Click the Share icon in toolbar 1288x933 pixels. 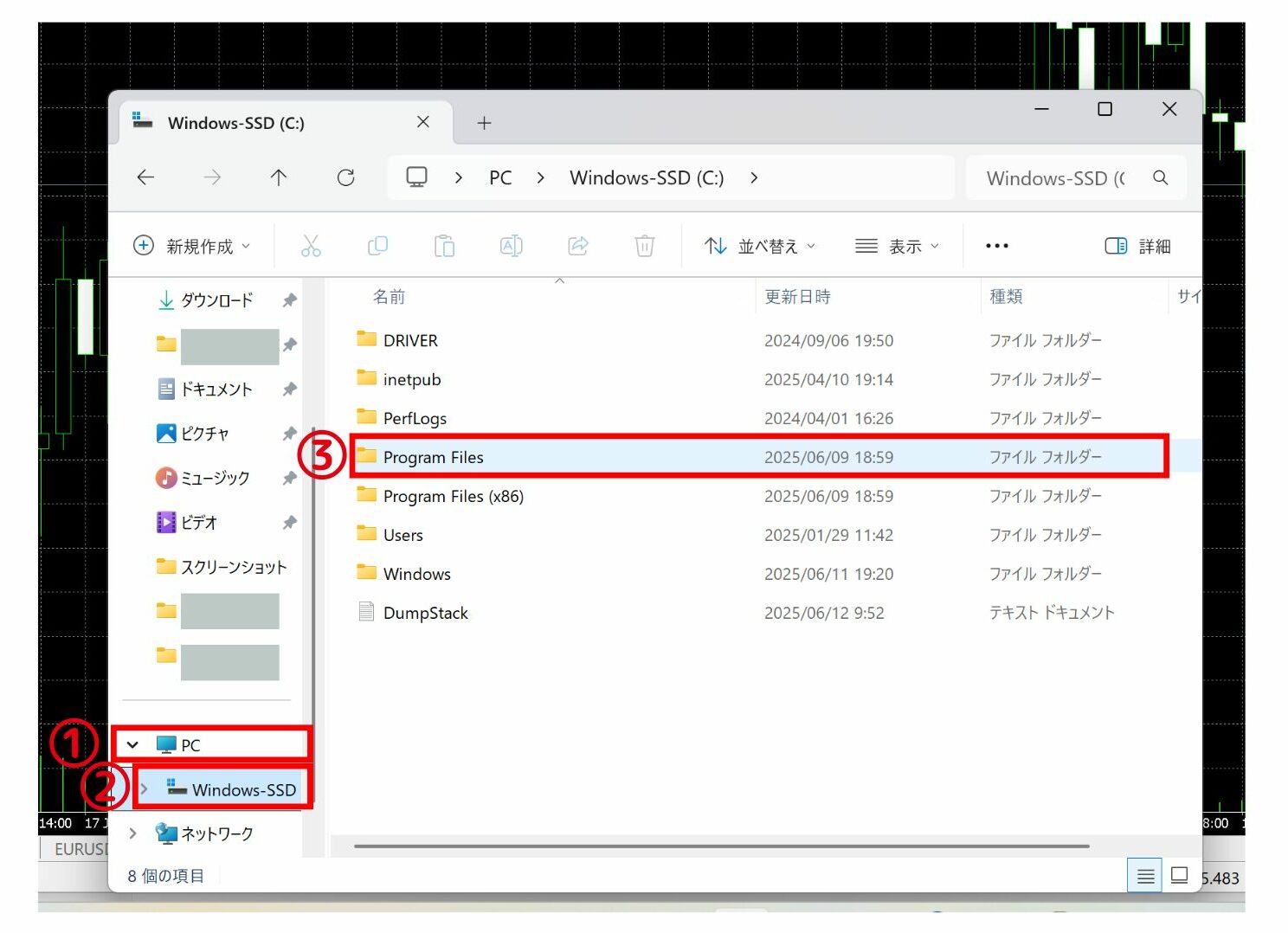[577, 247]
